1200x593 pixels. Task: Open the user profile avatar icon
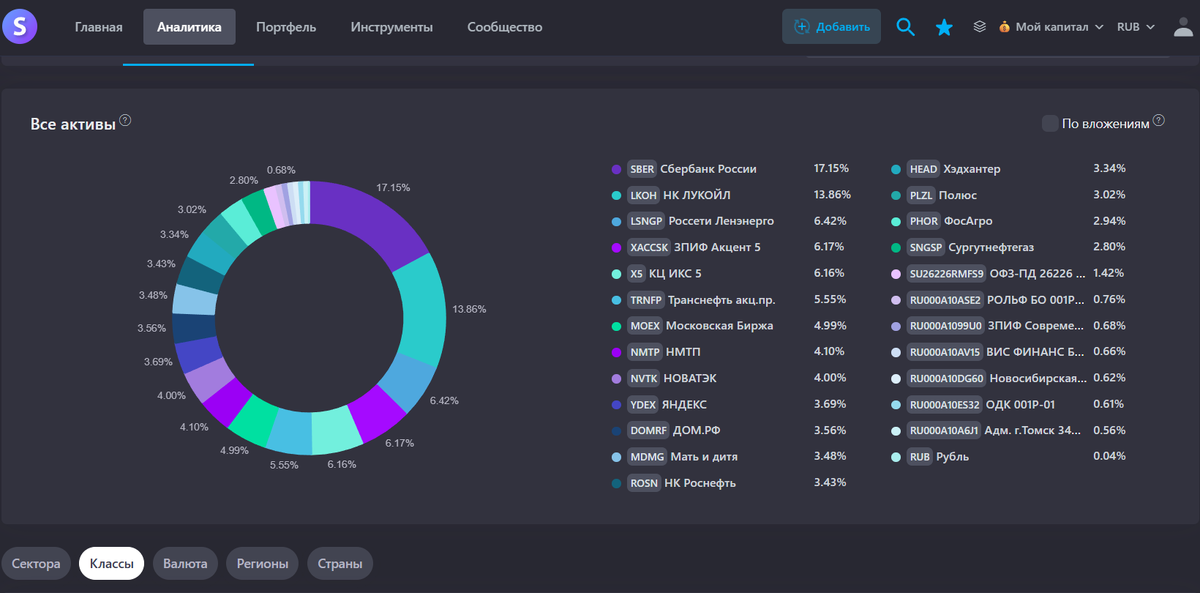1183,27
